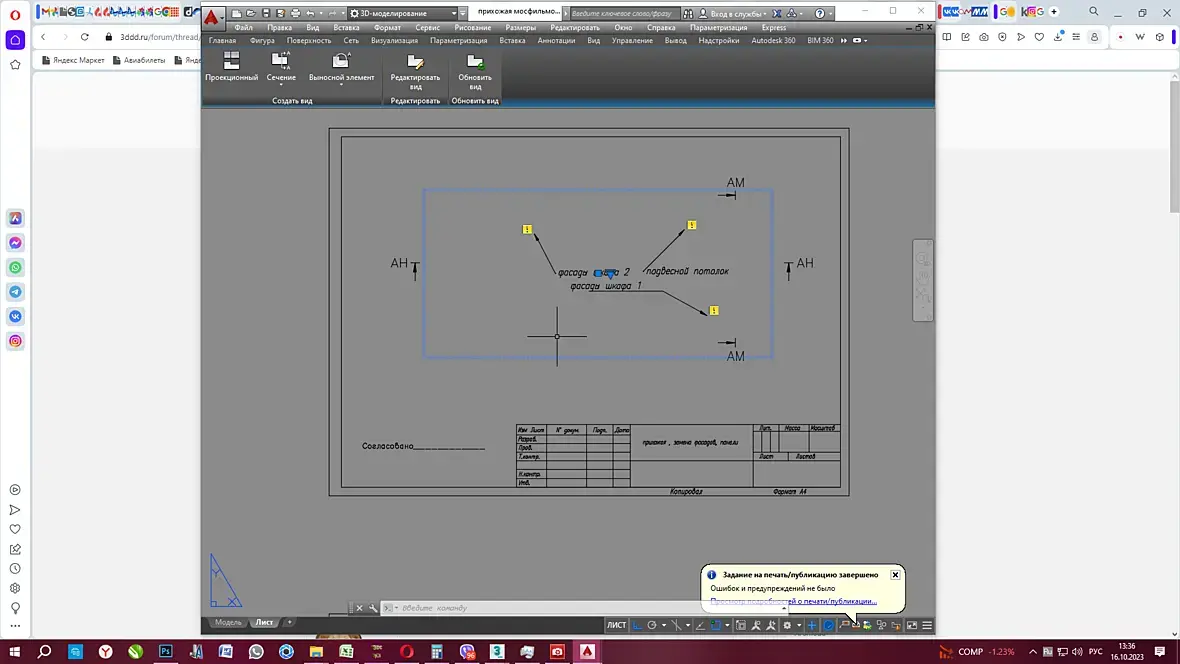The width and height of the screenshot is (1180, 664).
Task: Toggle the ЛИСТ paper space button
Action: point(616,625)
